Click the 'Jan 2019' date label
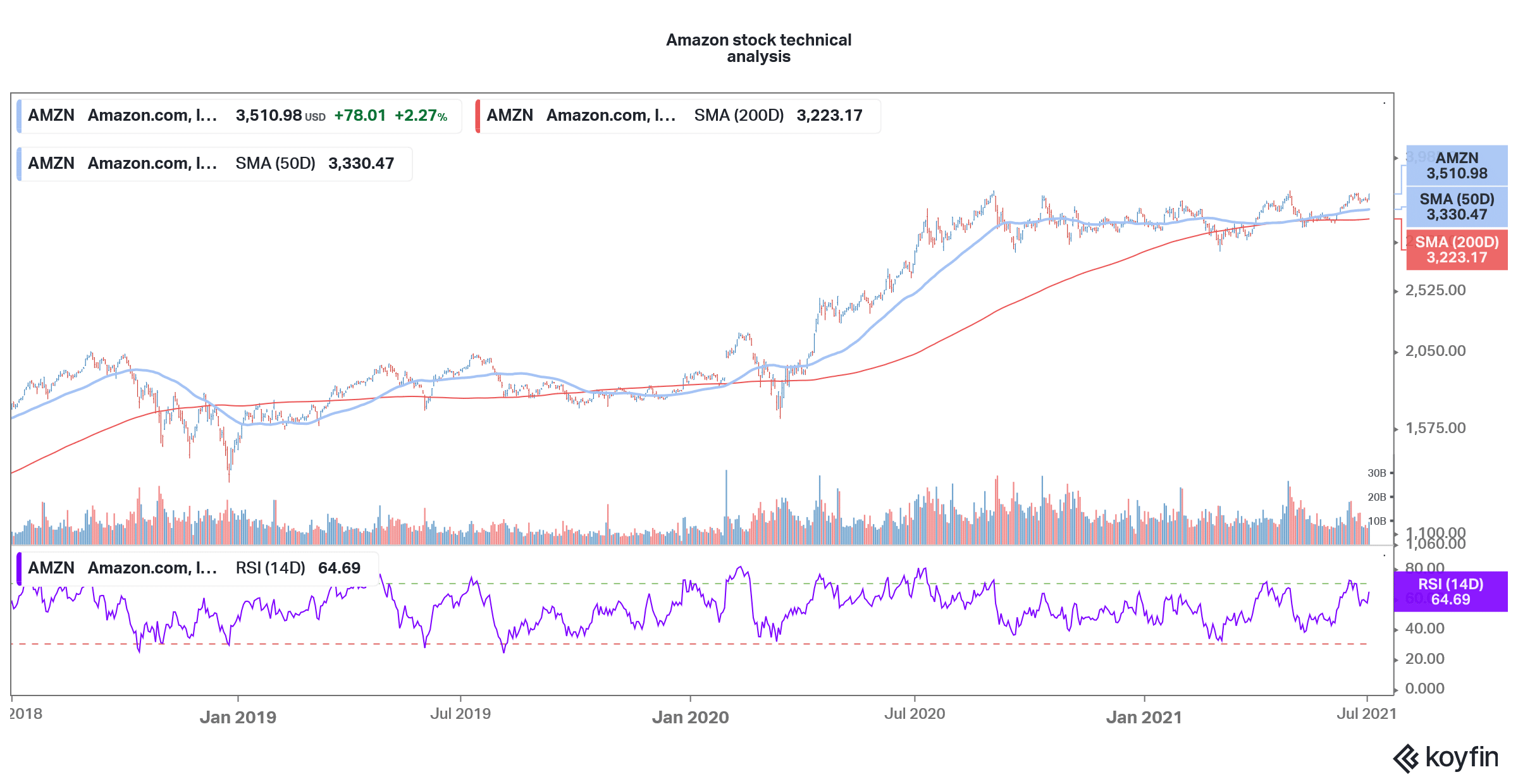This screenshot has width=1518, height=784. point(238,718)
